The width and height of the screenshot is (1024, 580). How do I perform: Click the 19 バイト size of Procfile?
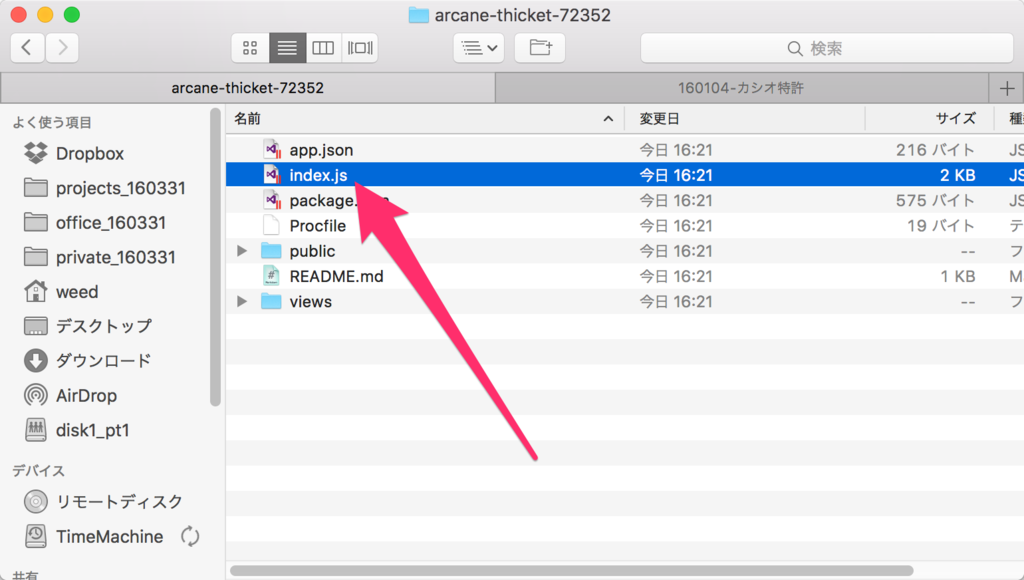pyautogui.click(x=940, y=225)
